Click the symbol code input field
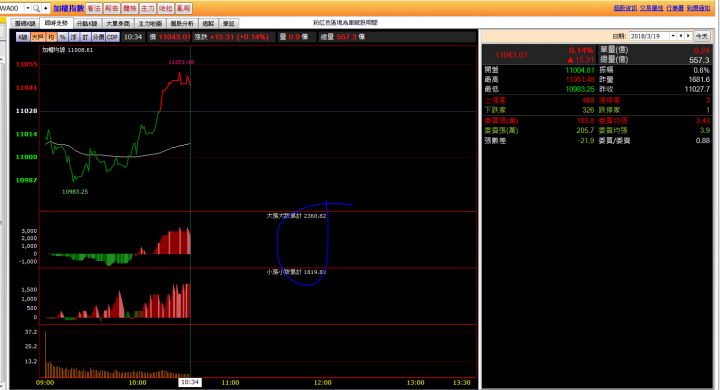The height and width of the screenshot is (390, 720). pos(12,8)
